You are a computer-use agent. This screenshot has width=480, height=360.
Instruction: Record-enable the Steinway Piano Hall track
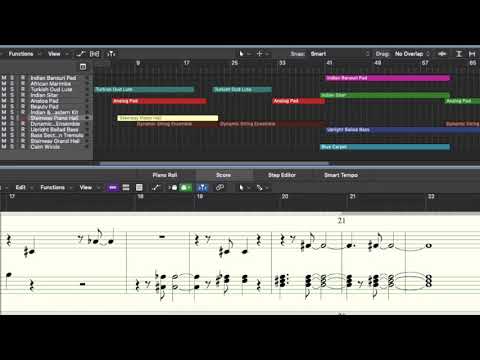coord(23,118)
